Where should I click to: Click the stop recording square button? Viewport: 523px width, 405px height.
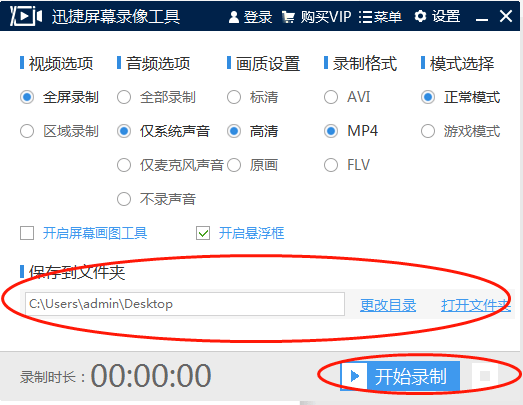click(485, 376)
